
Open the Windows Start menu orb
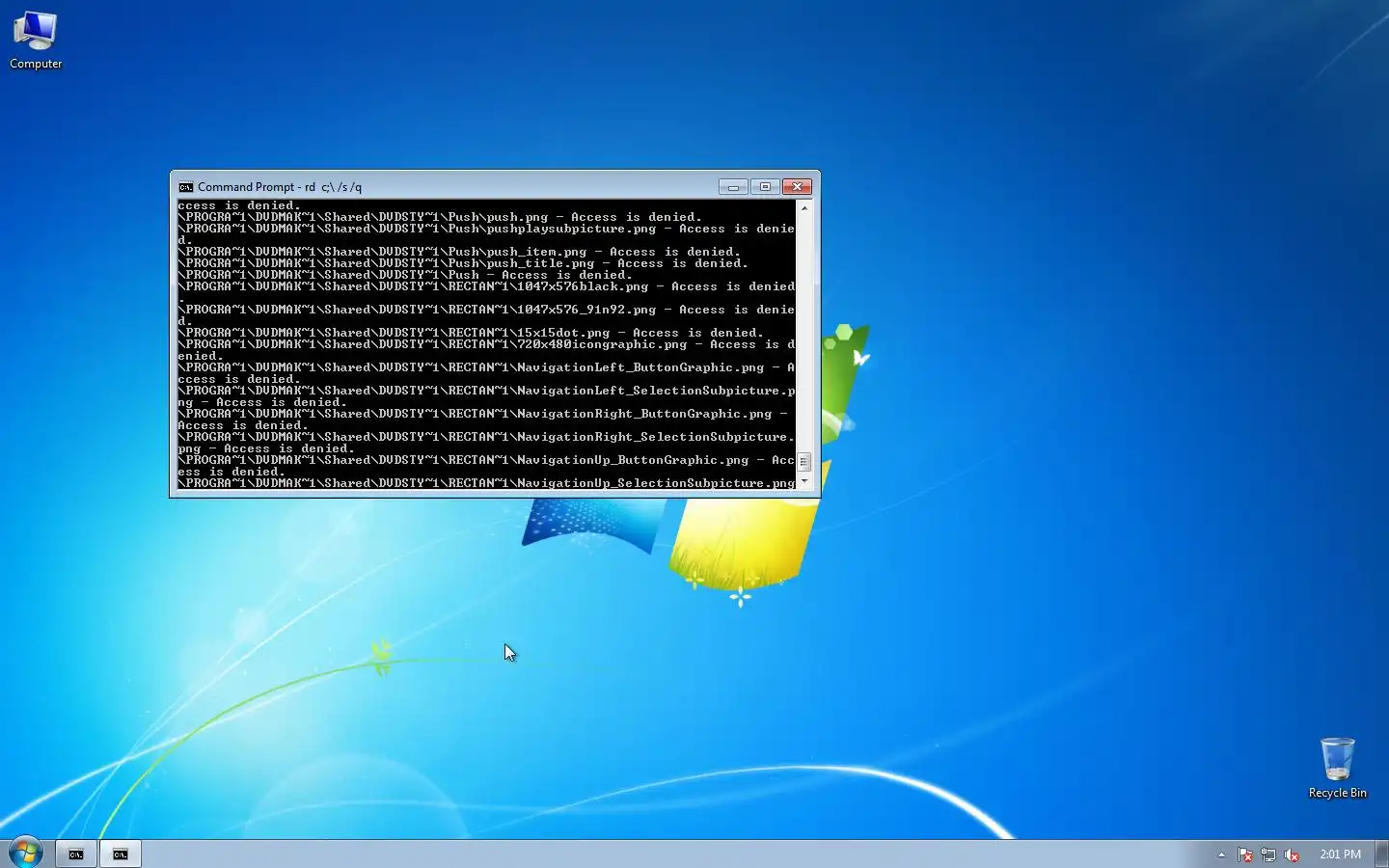[x=26, y=853]
